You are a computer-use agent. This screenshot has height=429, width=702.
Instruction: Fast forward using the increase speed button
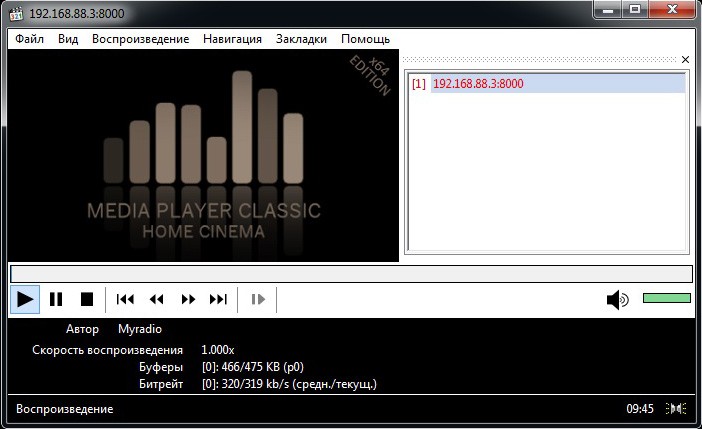click(x=187, y=299)
